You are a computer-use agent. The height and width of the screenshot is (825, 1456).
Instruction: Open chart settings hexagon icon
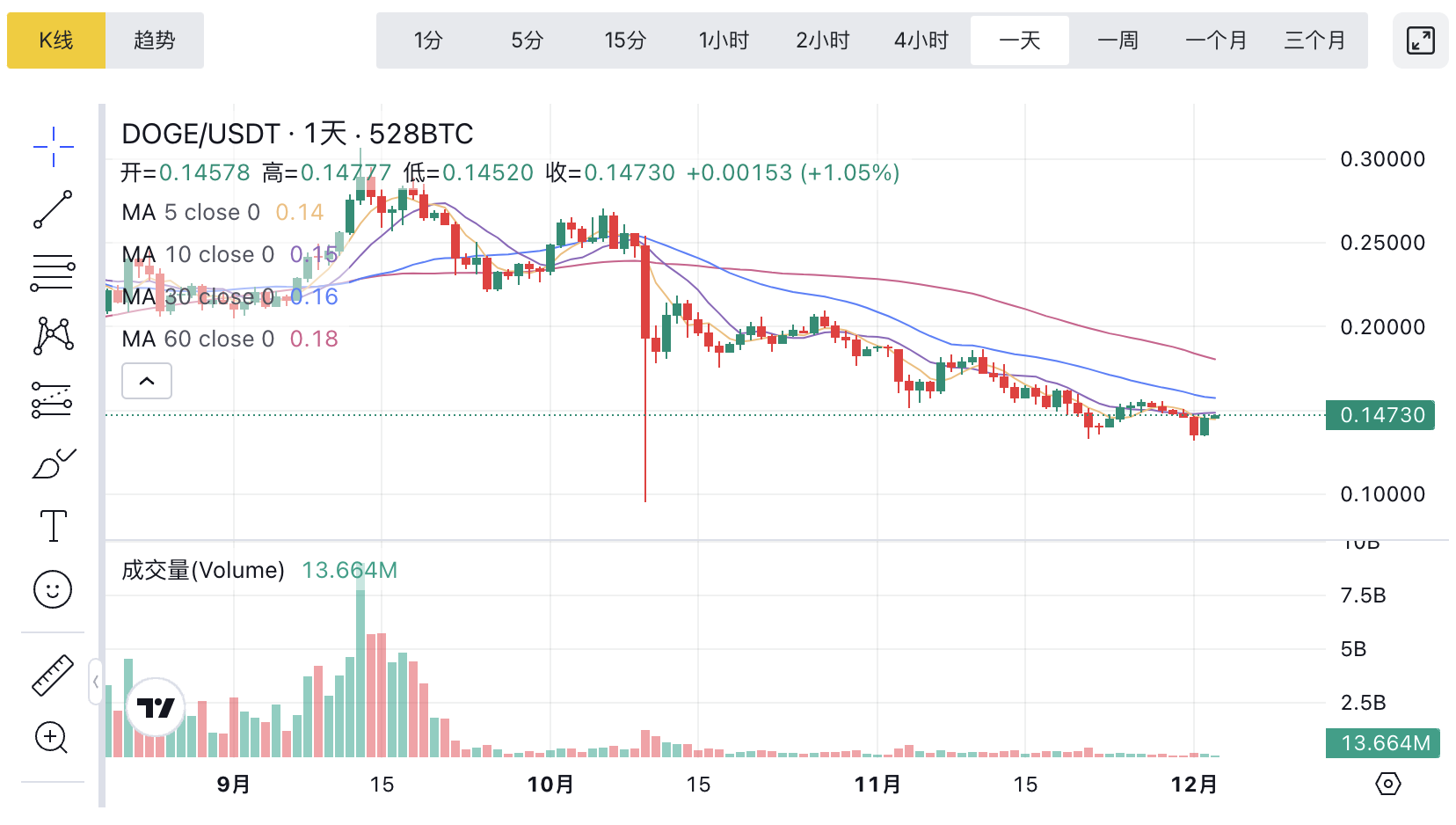tap(1387, 784)
